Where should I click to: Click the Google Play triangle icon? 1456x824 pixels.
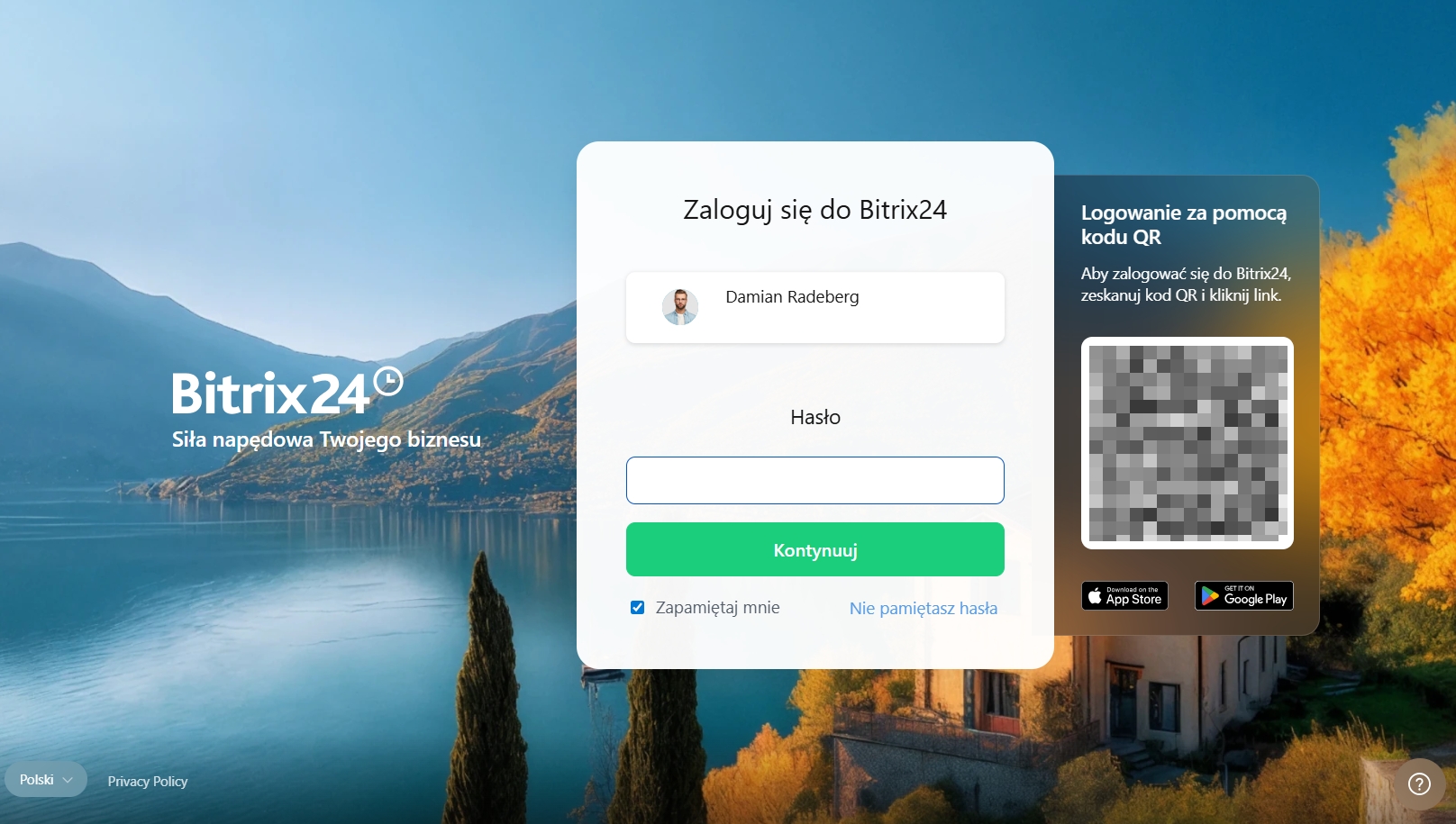(1210, 595)
